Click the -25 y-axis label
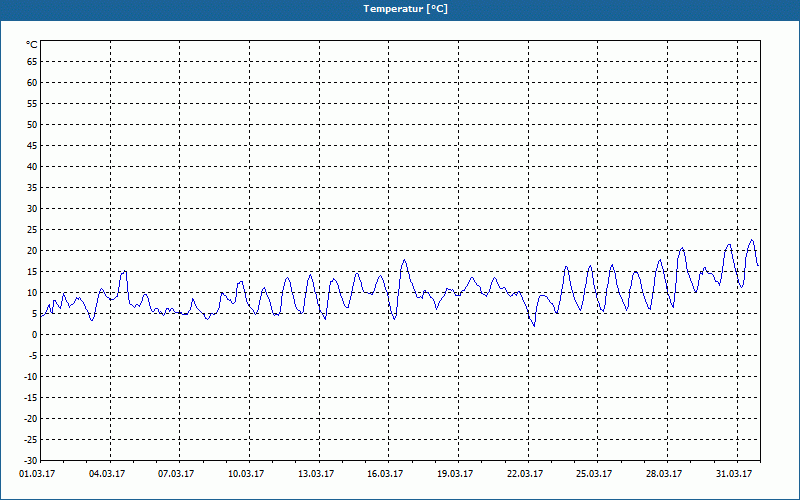800x500 pixels. coord(30,439)
